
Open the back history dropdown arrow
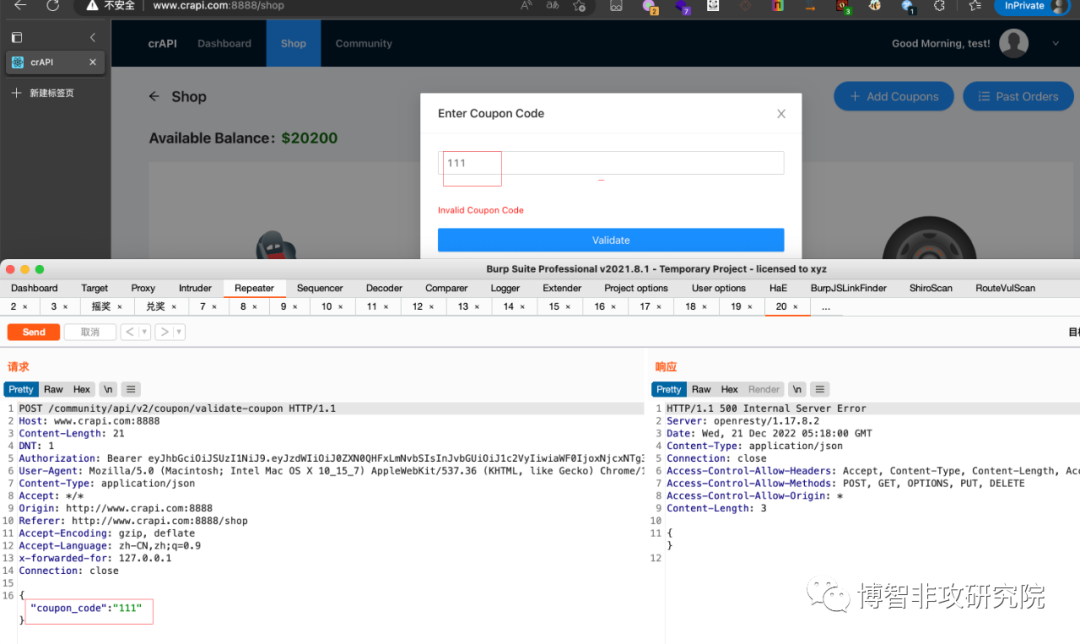coord(144,332)
